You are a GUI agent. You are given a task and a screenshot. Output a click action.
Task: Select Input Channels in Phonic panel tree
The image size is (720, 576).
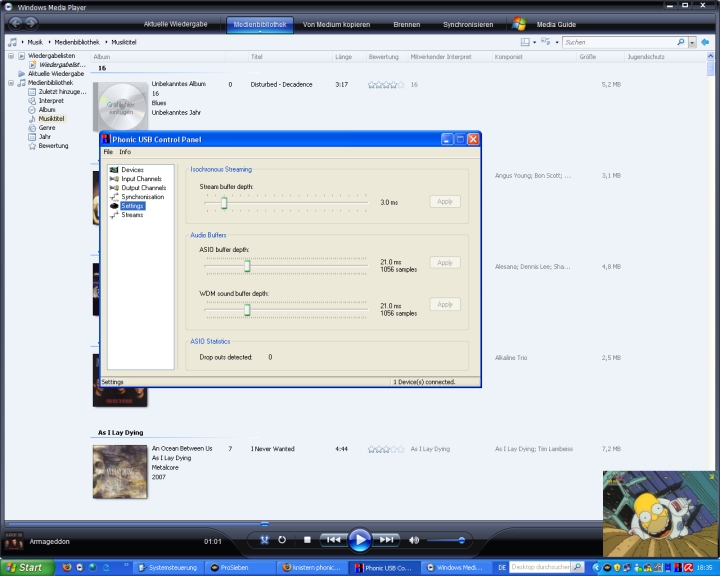[x=141, y=179]
